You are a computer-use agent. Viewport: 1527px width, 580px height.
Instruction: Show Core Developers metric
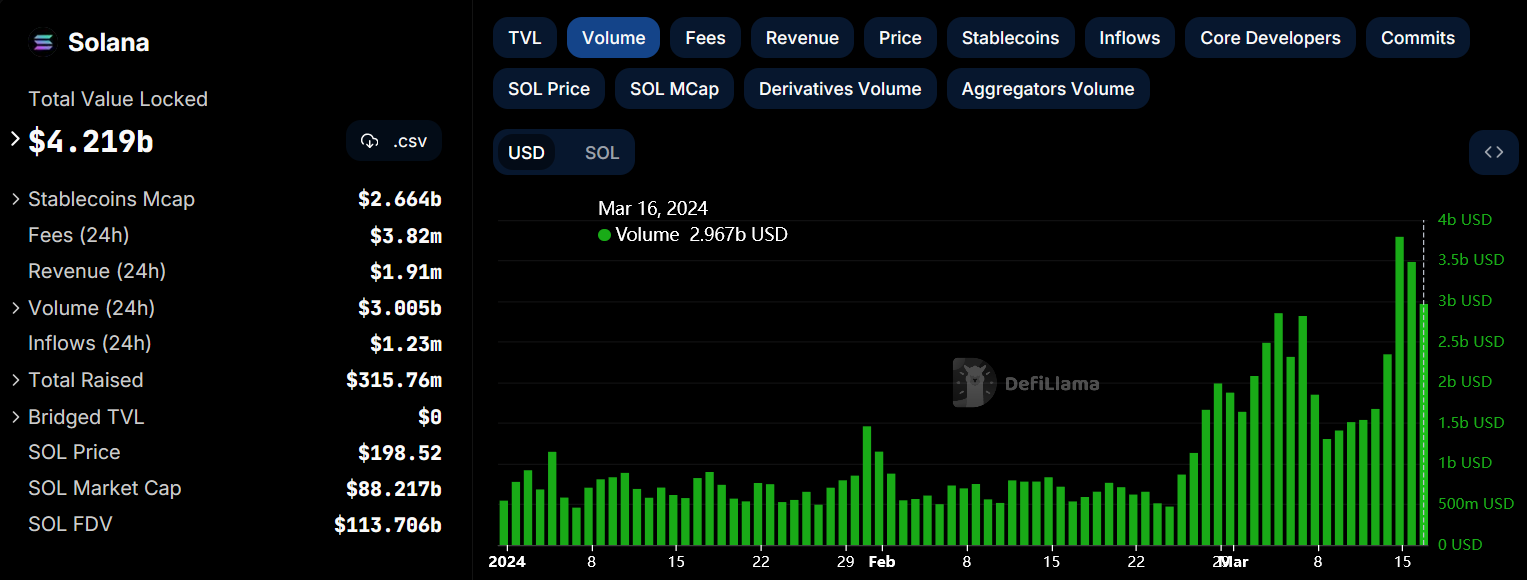1270,38
